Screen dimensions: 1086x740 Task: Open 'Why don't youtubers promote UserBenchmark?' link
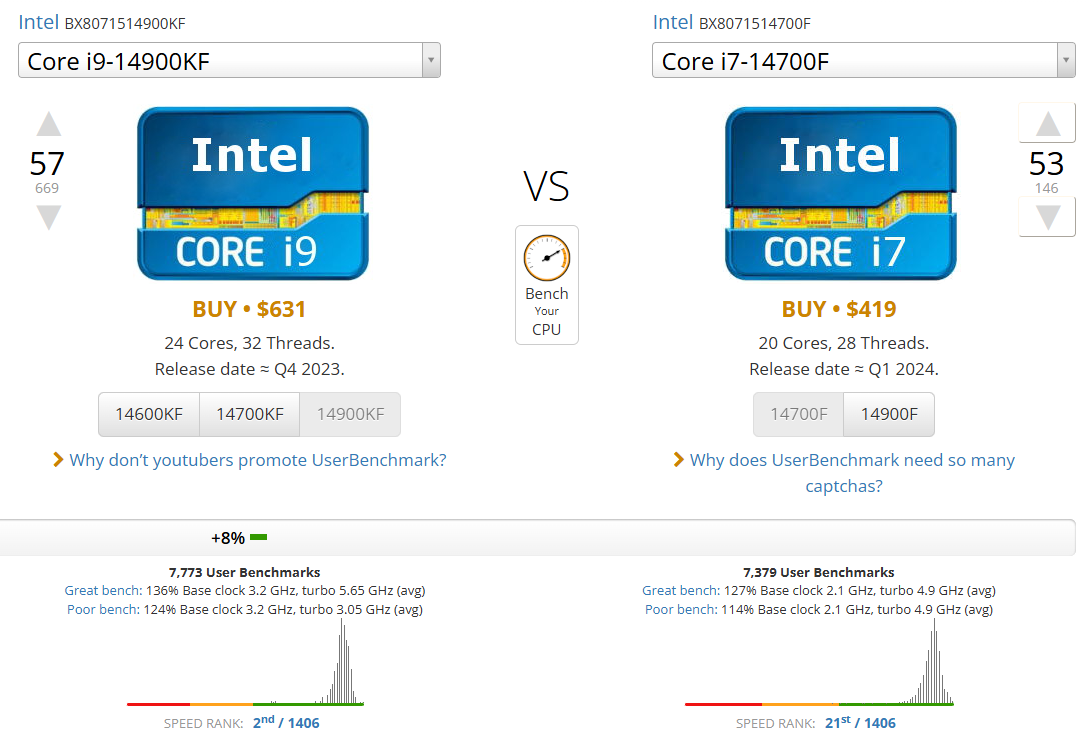[257, 460]
